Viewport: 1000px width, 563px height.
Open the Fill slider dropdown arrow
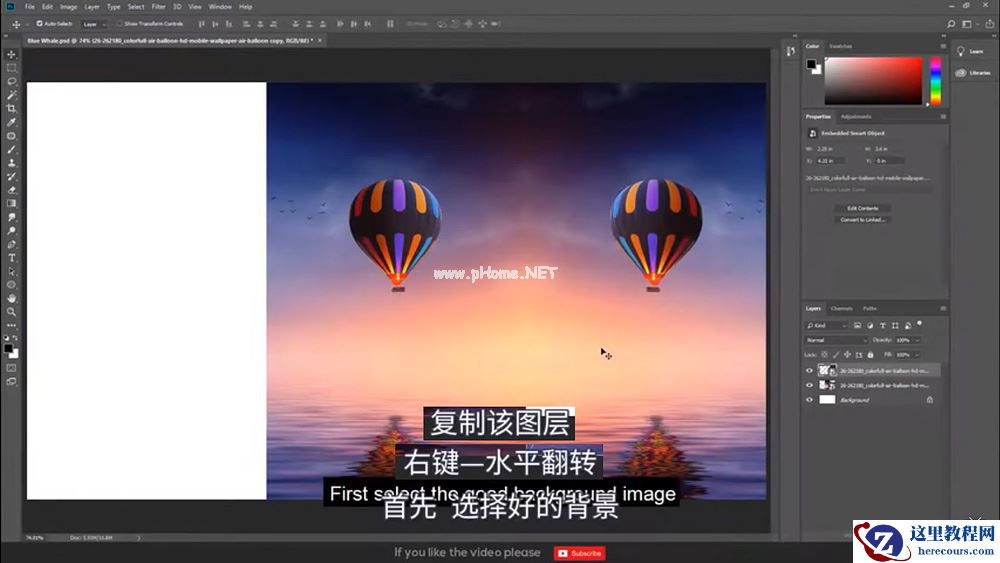click(917, 355)
